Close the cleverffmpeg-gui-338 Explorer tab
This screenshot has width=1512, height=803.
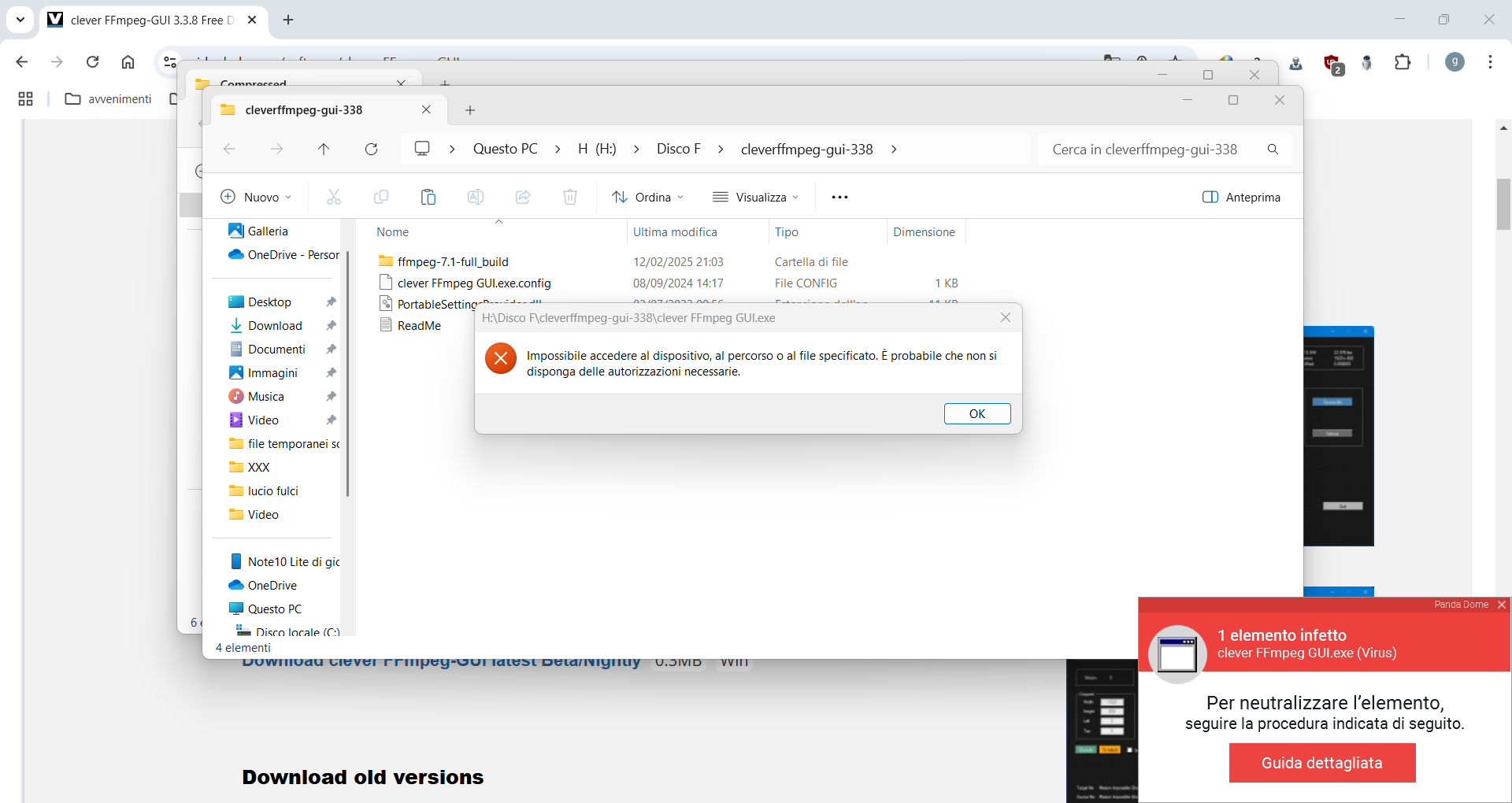[x=426, y=109]
